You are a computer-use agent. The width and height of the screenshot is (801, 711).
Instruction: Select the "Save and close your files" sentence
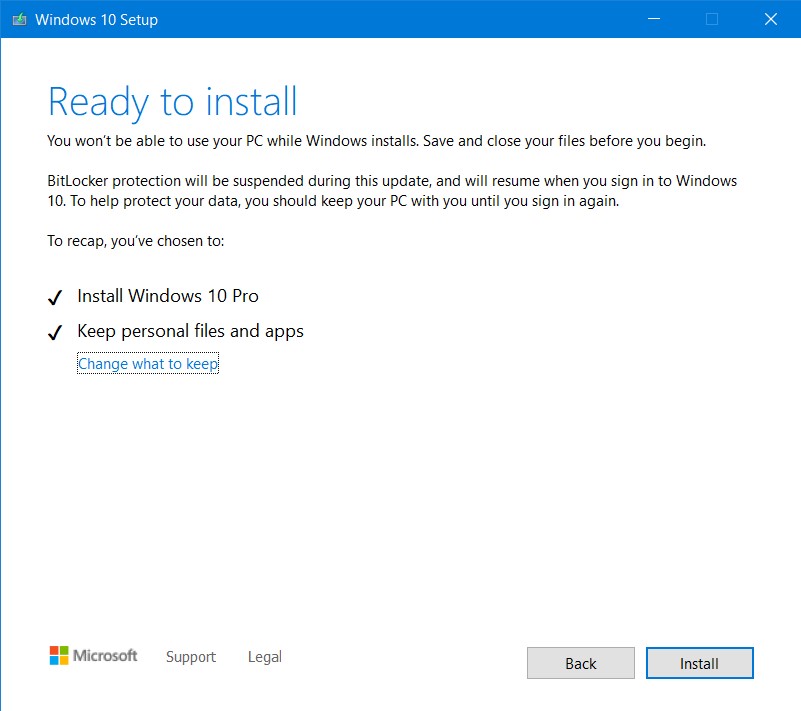tap(564, 141)
